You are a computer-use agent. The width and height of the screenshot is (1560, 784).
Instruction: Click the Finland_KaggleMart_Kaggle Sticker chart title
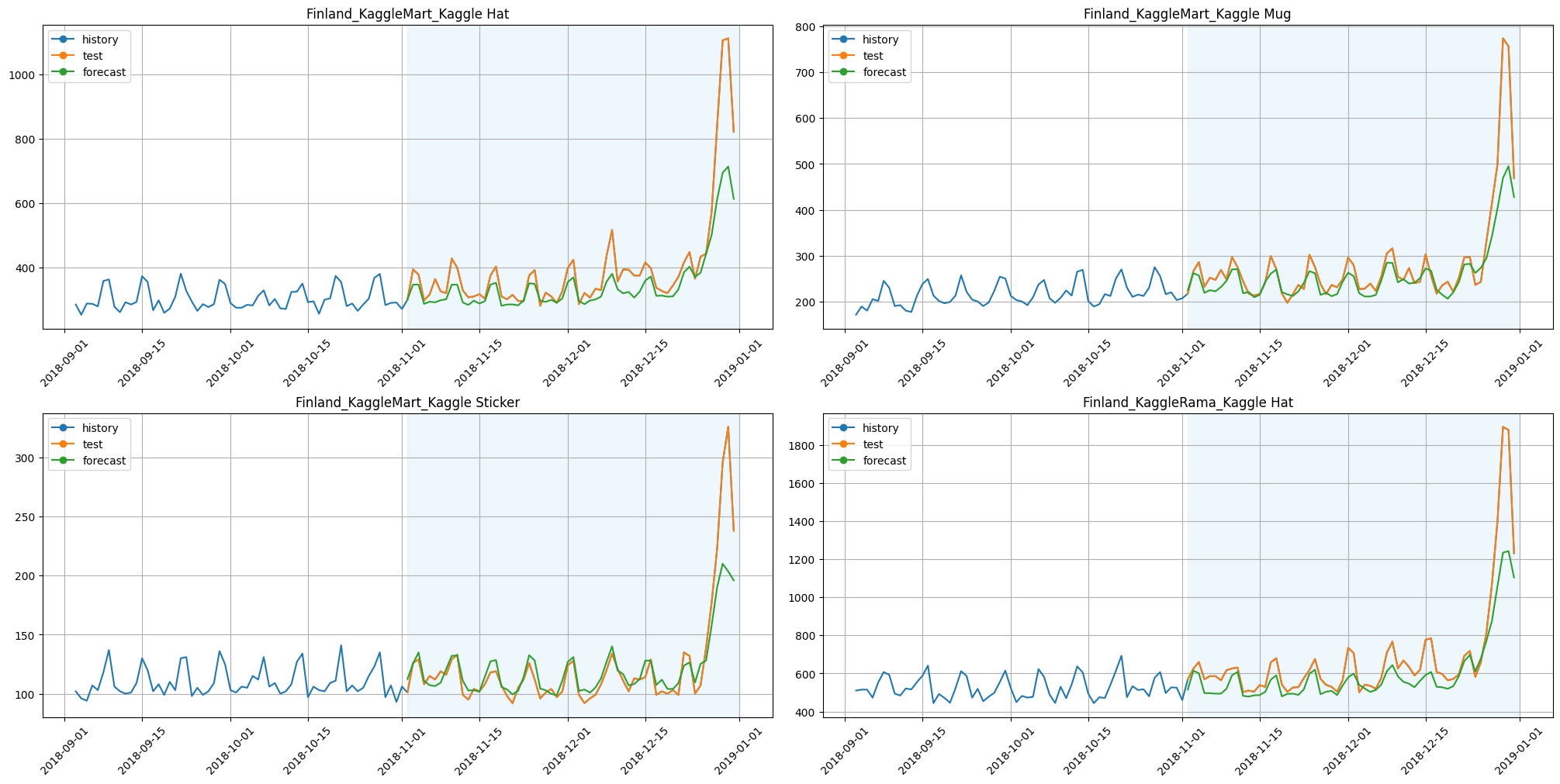coord(407,402)
